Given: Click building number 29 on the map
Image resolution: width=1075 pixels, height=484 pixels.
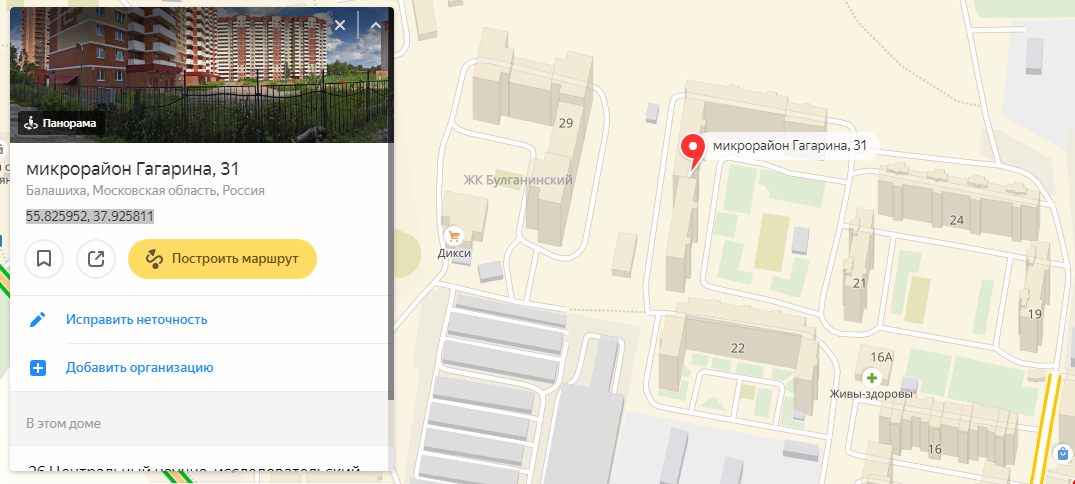Looking at the screenshot, I should 566,123.
